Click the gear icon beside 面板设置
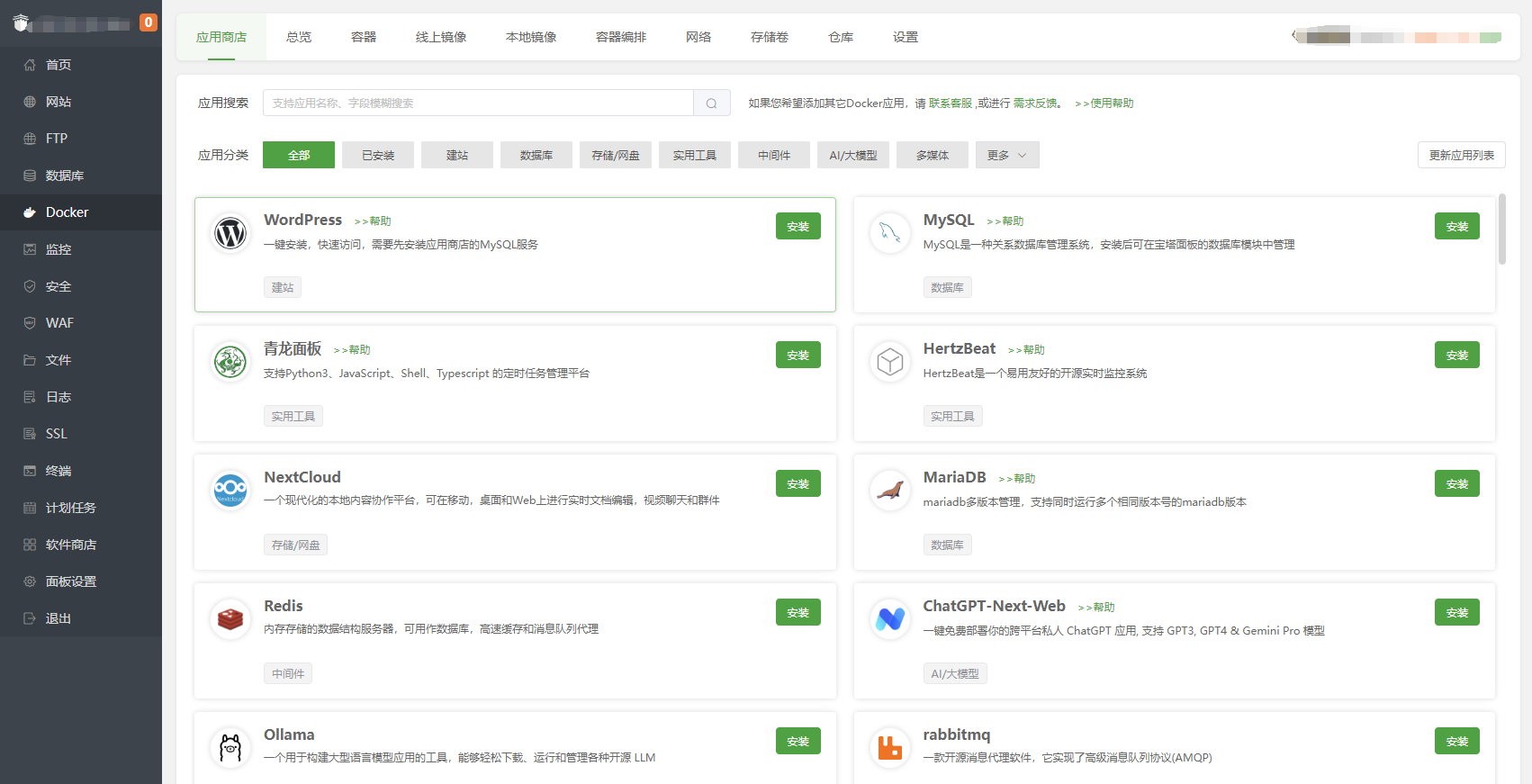Image resolution: width=1532 pixels, height=784 pixels. [x=30, y=581]
